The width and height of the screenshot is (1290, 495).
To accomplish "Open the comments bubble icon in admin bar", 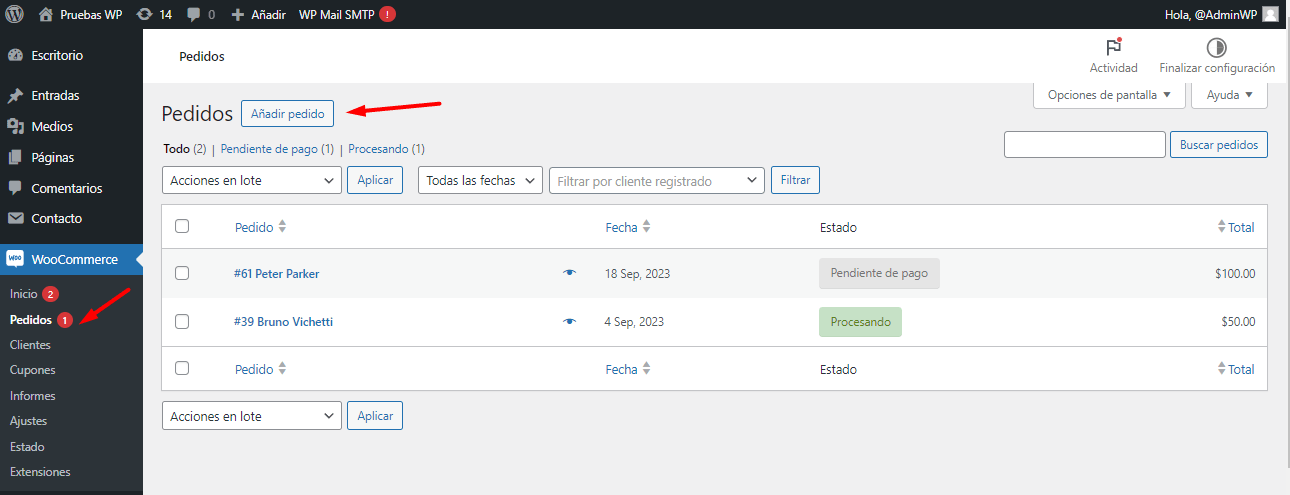I will [194, 14].
